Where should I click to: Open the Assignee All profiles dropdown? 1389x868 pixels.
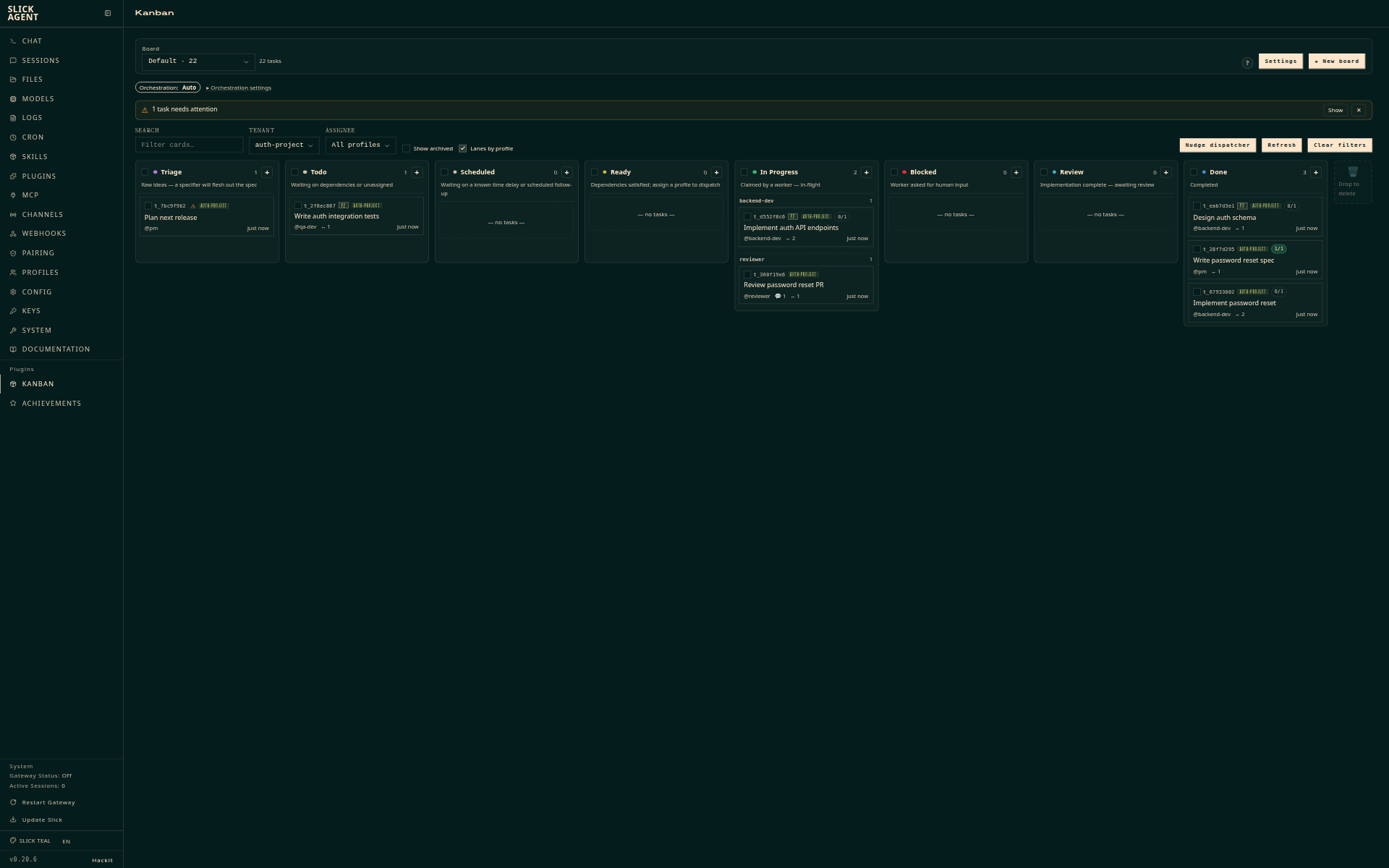click(x=360, y=145)
